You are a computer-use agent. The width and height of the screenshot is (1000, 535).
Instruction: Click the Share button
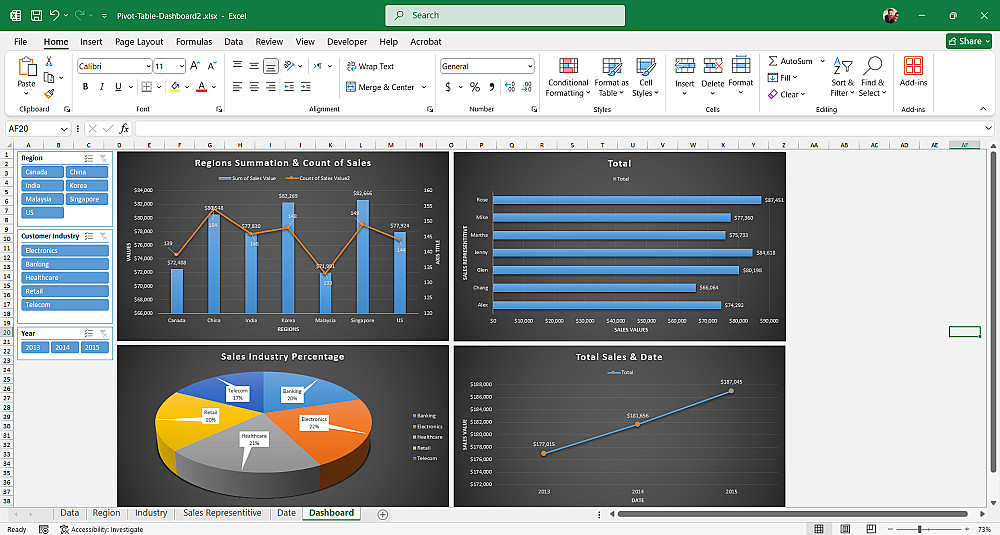[x=969, y=41]
